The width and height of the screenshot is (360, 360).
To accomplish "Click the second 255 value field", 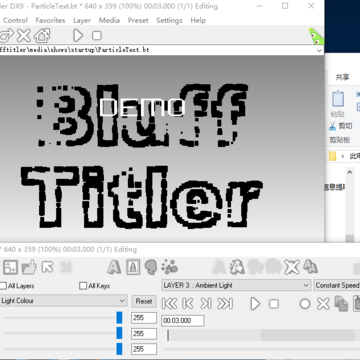I will 144,334.
